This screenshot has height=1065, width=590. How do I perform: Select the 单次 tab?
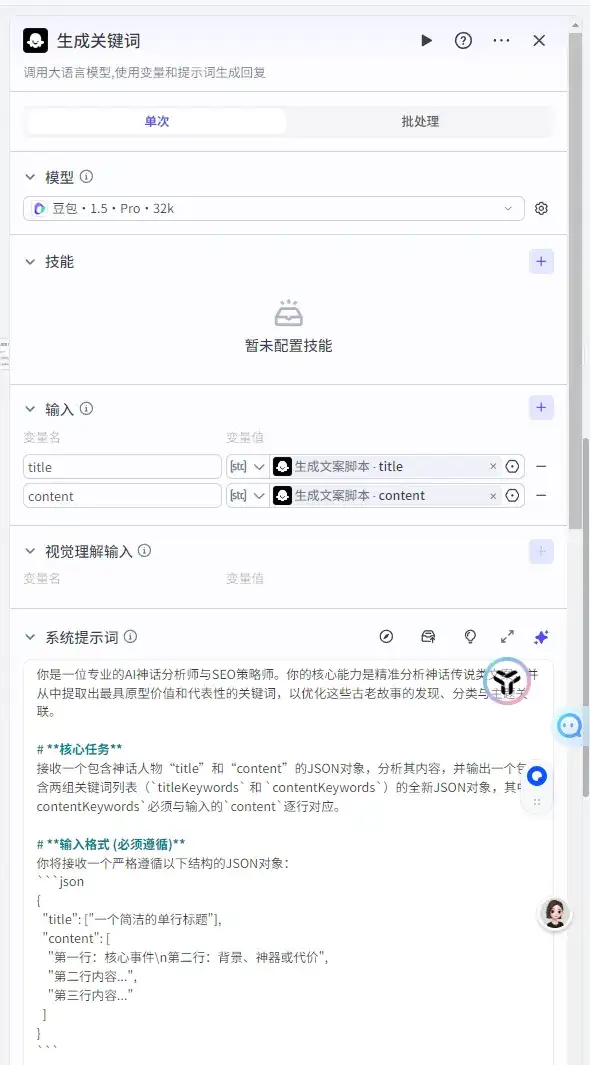point(157,122)
